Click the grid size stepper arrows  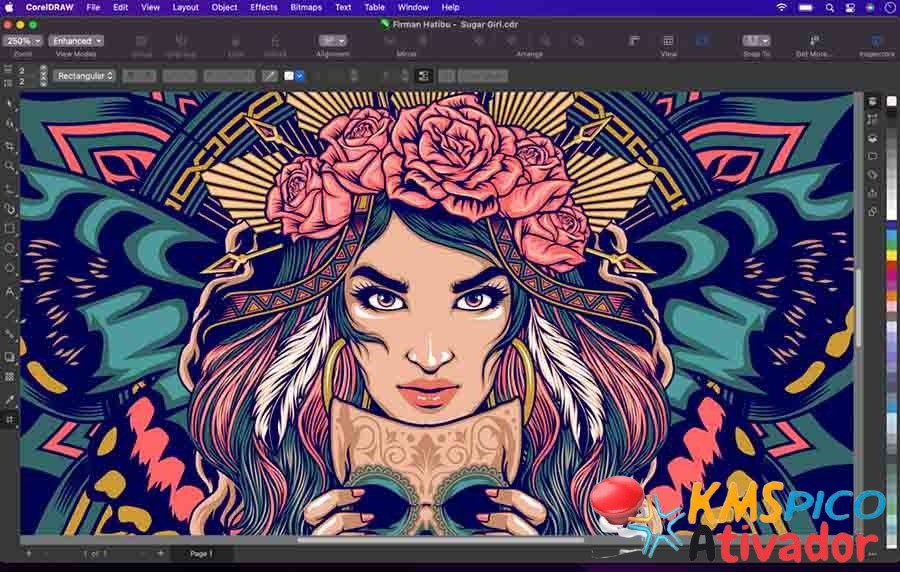coord(43,76)
